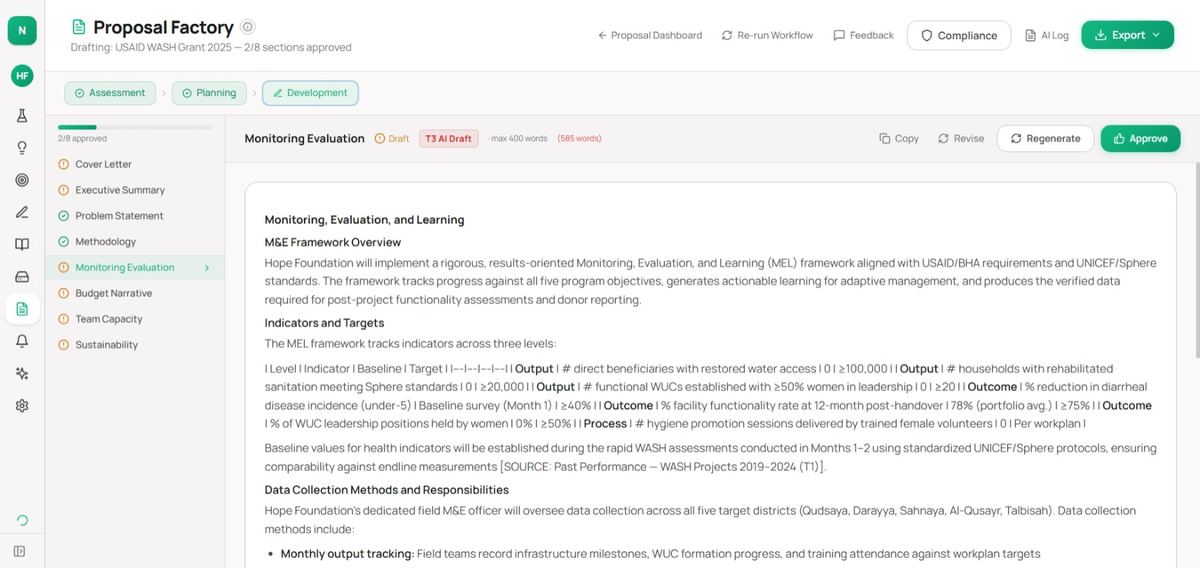1200x568 pixels.
Task: Regenerate the Monitoring Evaluation section
Action: tap(1045, 139)
